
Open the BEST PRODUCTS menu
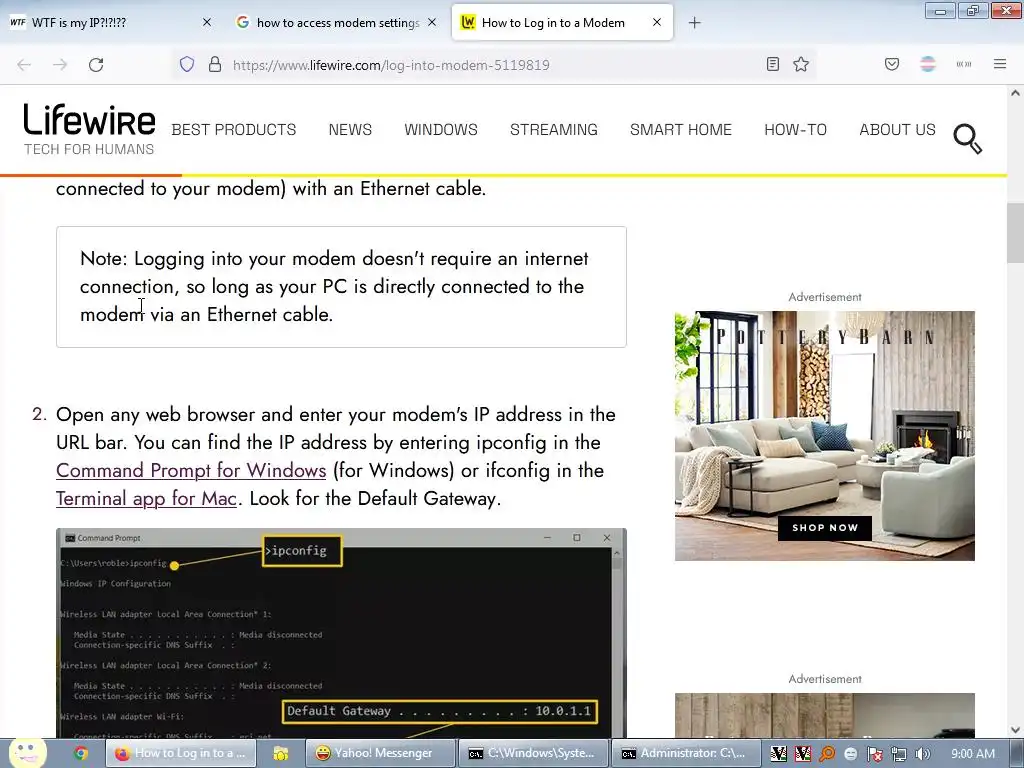[234, 130]
